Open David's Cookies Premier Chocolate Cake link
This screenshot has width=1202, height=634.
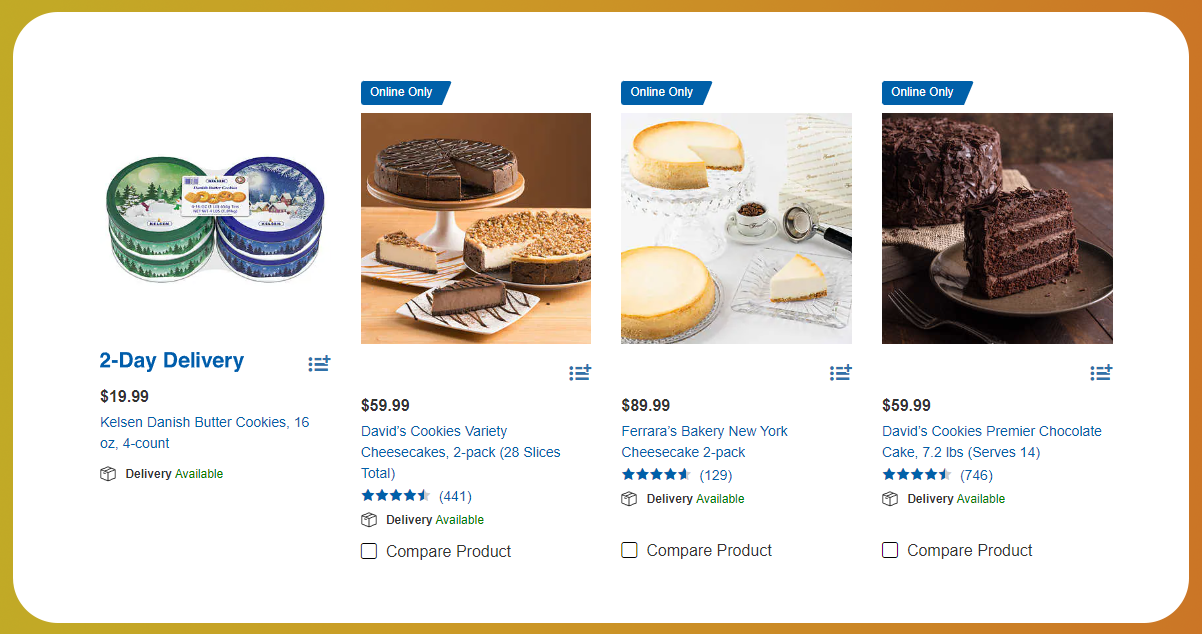[991, 442]
